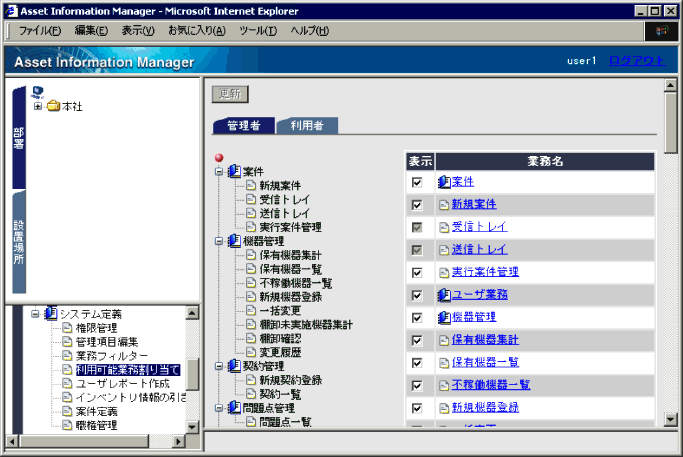This screenshot has height=457, width=683.
Task: Uncheck the 実行案件管理 display checkbox
Action: 417,273
